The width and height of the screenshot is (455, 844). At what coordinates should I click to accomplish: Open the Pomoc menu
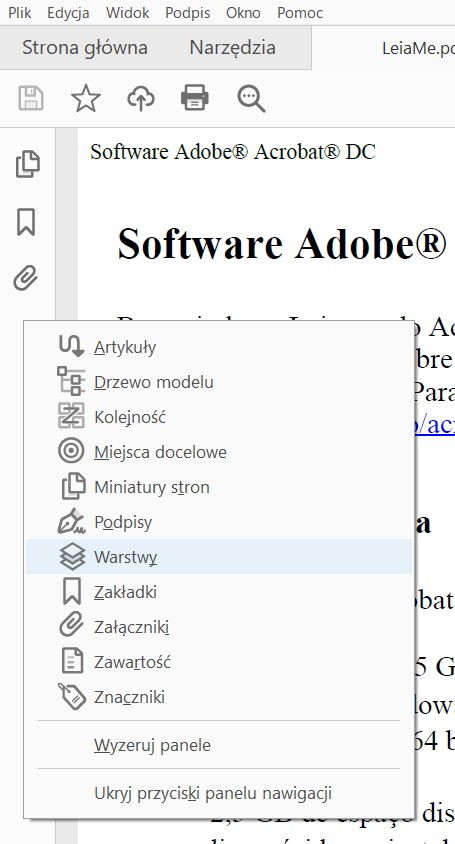click(300, 12)
